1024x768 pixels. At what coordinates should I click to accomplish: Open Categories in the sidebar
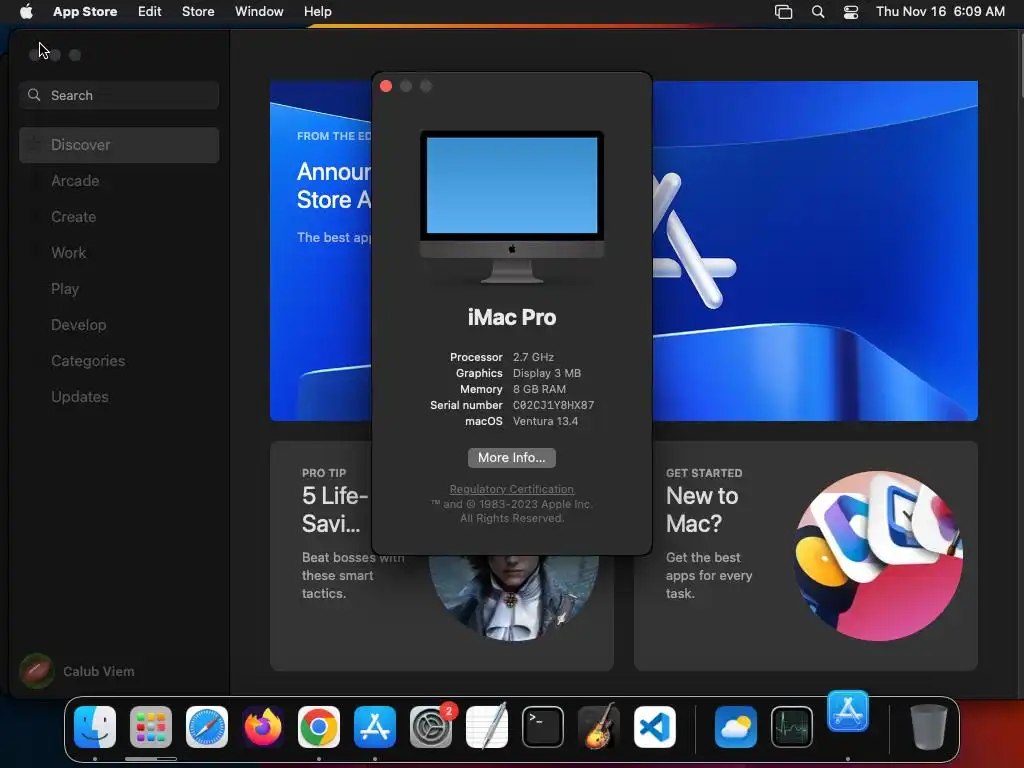tap(119, 360)
